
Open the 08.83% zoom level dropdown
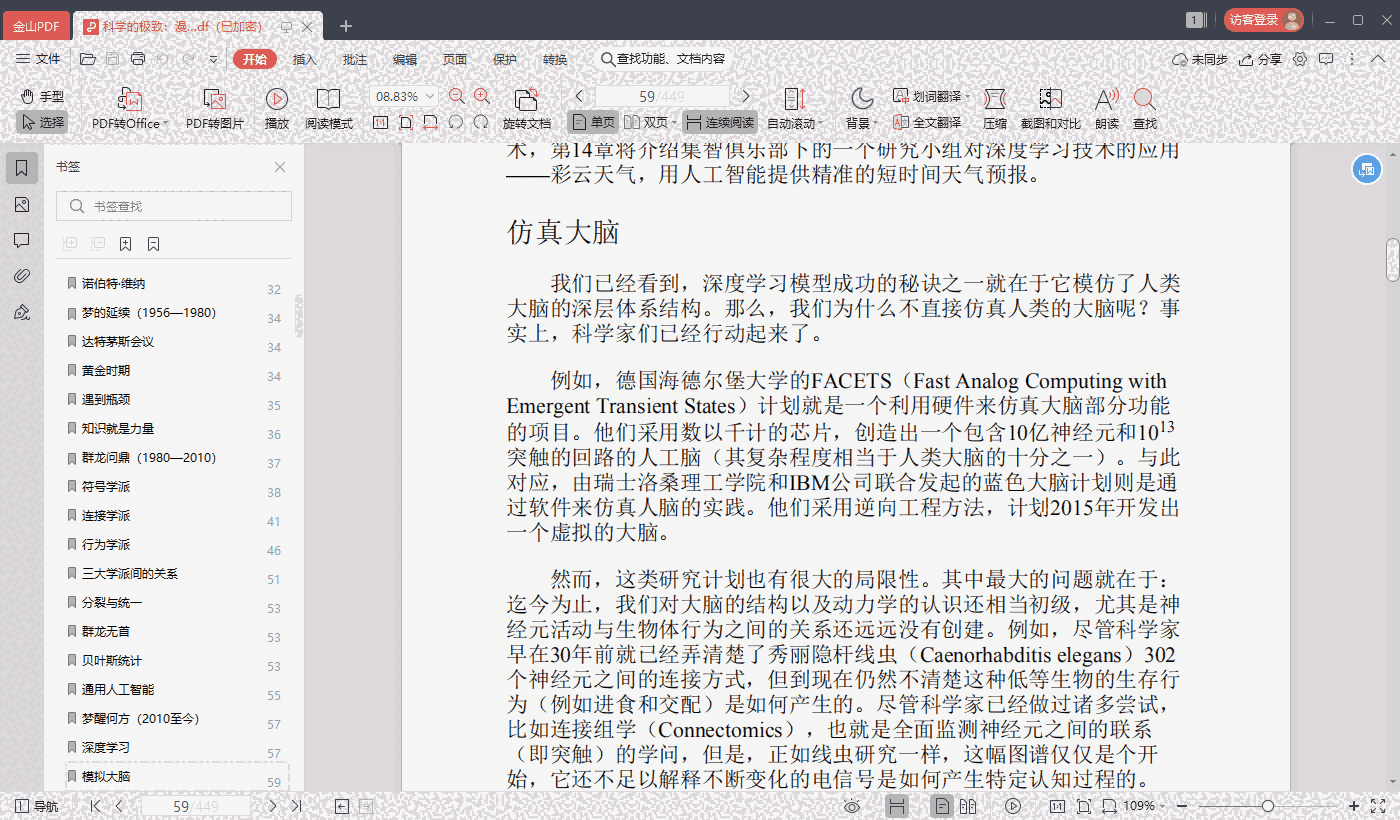405,97
